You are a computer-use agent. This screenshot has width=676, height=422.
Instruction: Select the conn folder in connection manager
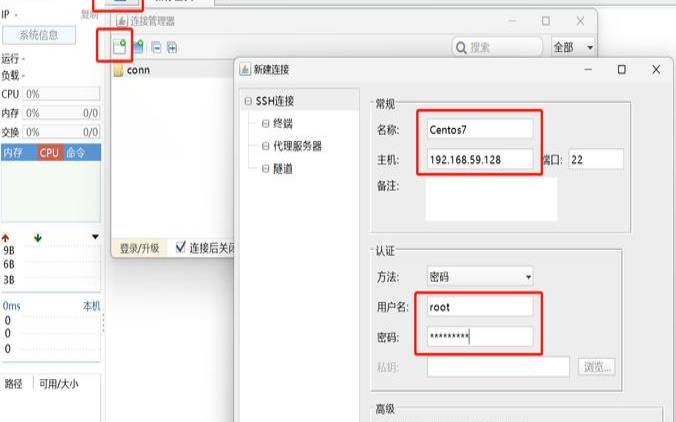point(132,70)
